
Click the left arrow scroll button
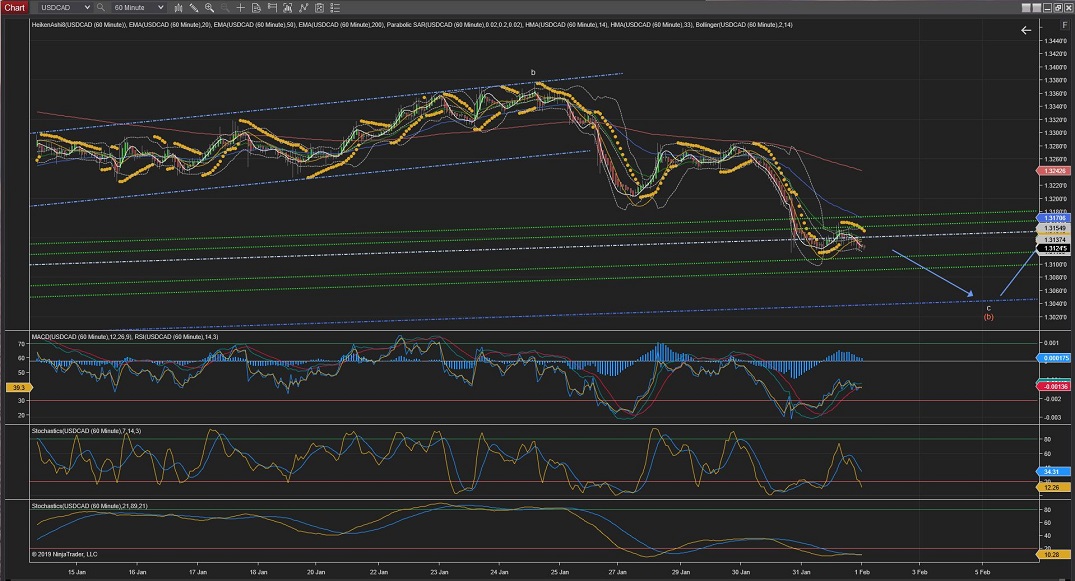pyautogui.click(x=1025, y=31)
